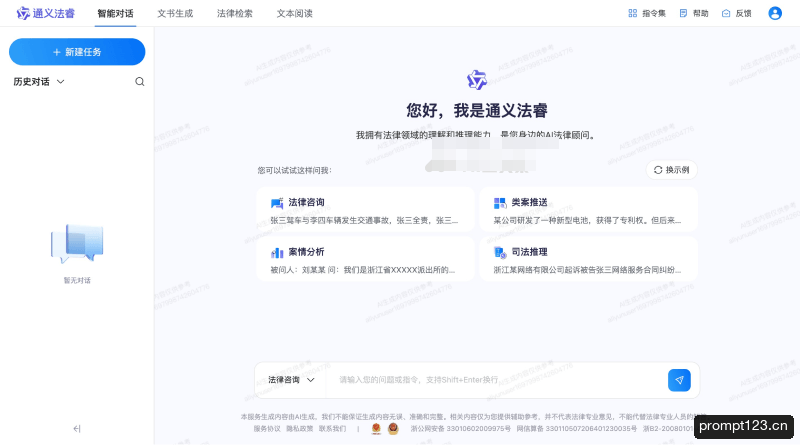Viewport: 800px width, 445px height.
Task: Open the 指令集 grid icon
Action: 633,13
